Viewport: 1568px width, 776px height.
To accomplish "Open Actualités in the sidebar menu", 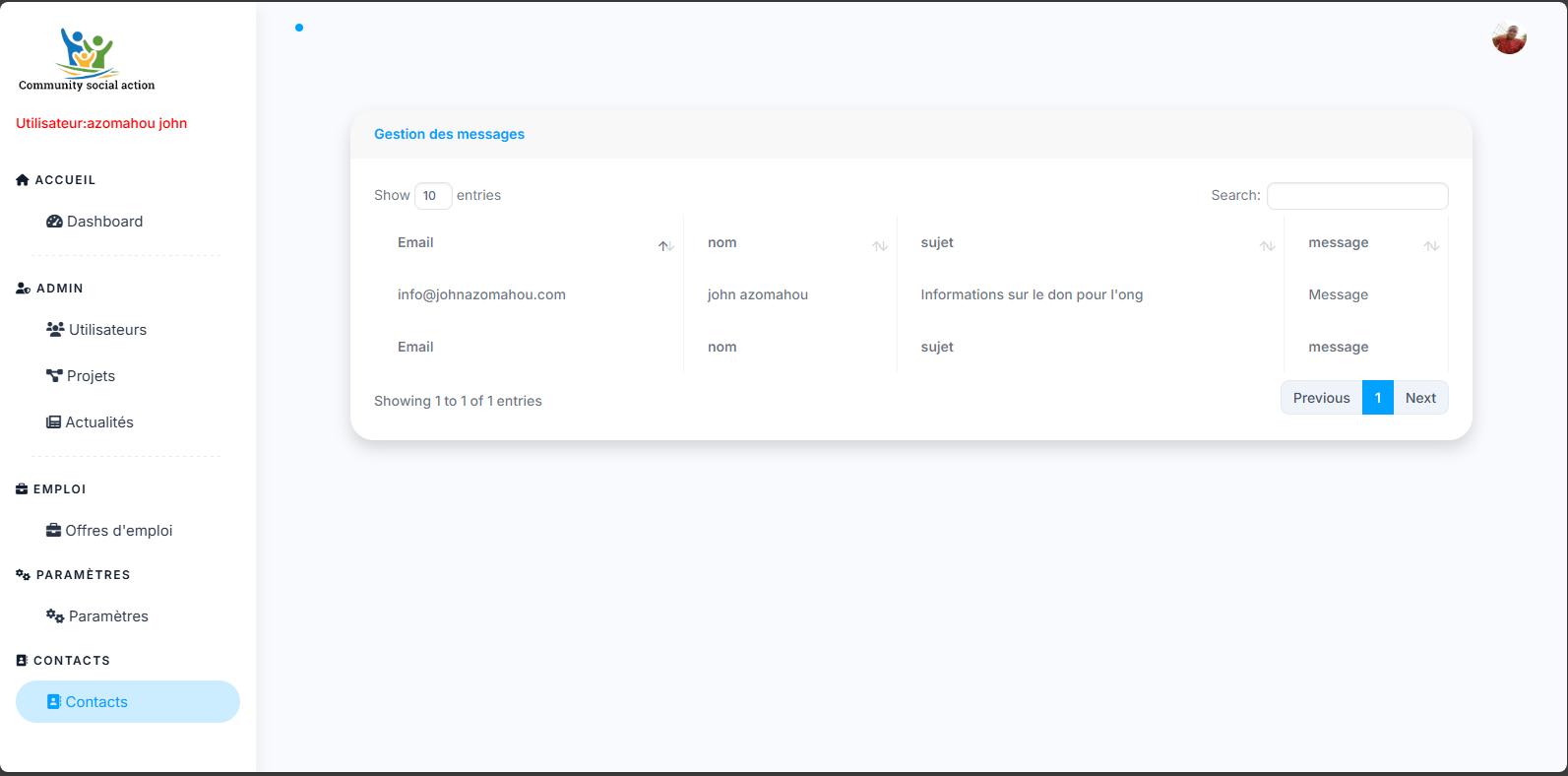I will click(99, 422).
